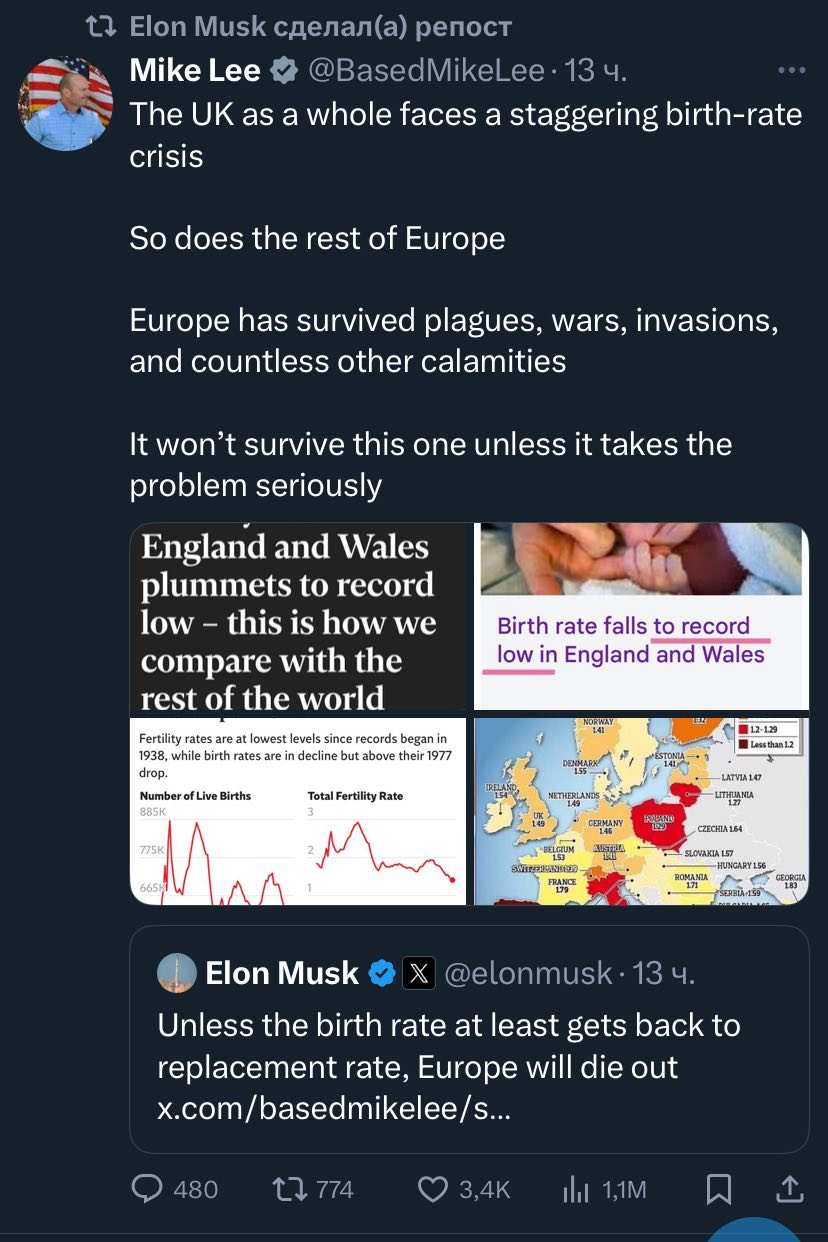Screen dimensions: 828x1242
Task: Open the England and Wales headline image
Action: 298,616
